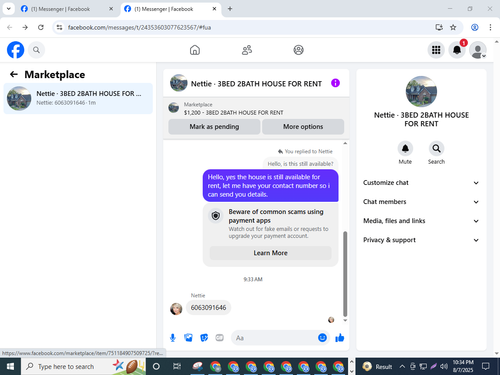Open purple conversation information icon
Viewport: 500px width, 375px height.
[x=335, y=83]
